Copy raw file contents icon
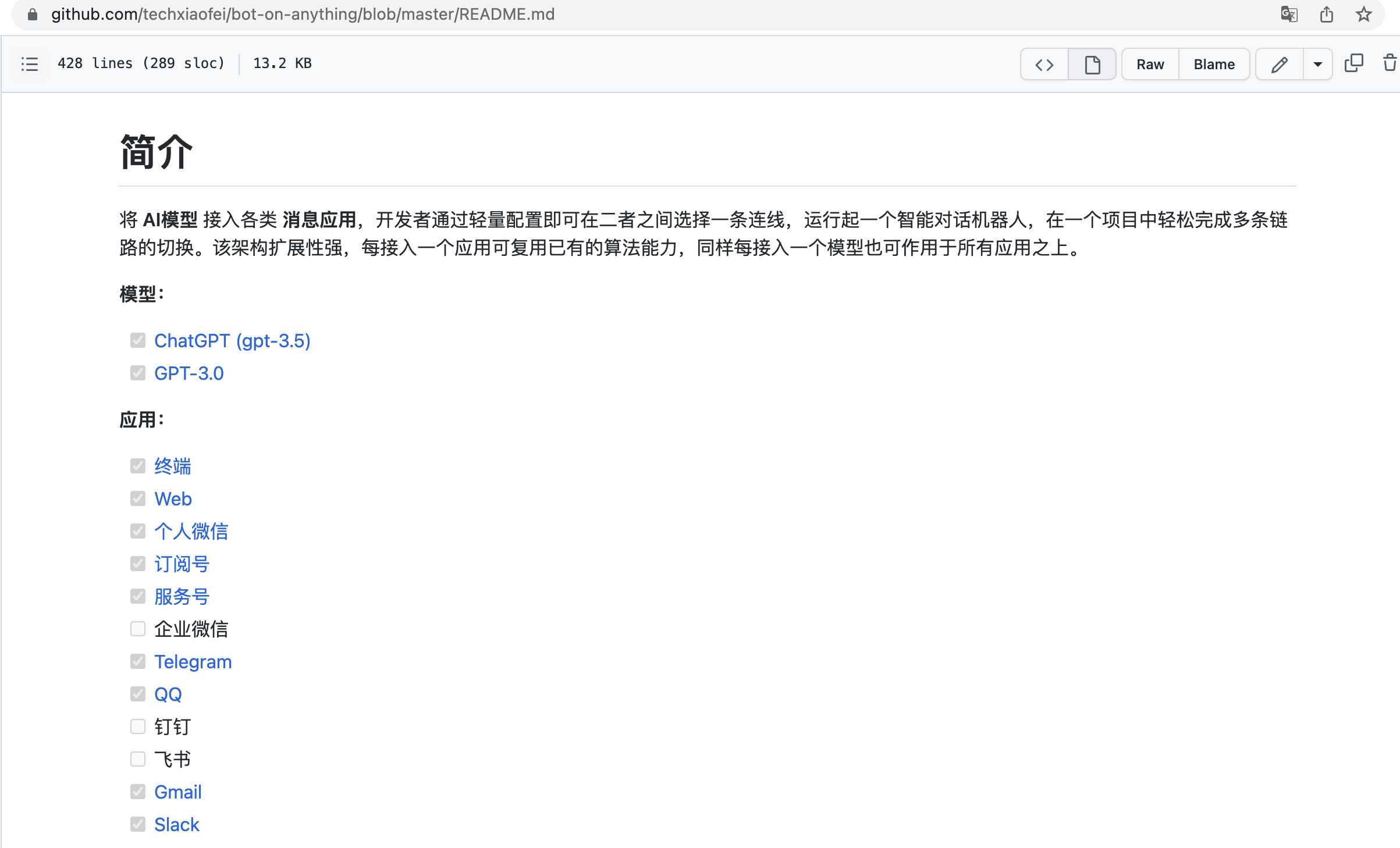 (x=1353, y=63)
